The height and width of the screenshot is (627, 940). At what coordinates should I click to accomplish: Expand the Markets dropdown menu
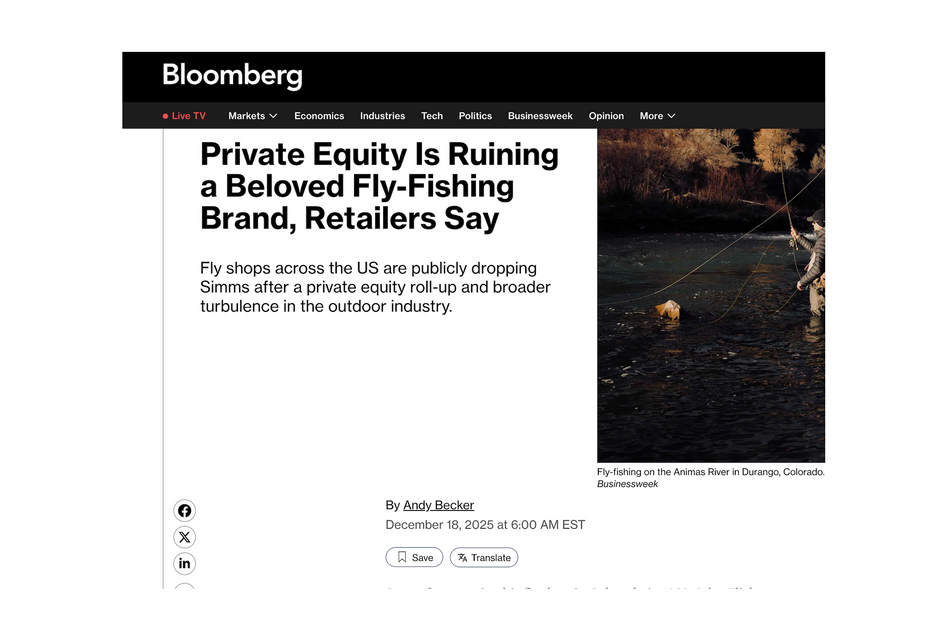[x=252, y=116]
